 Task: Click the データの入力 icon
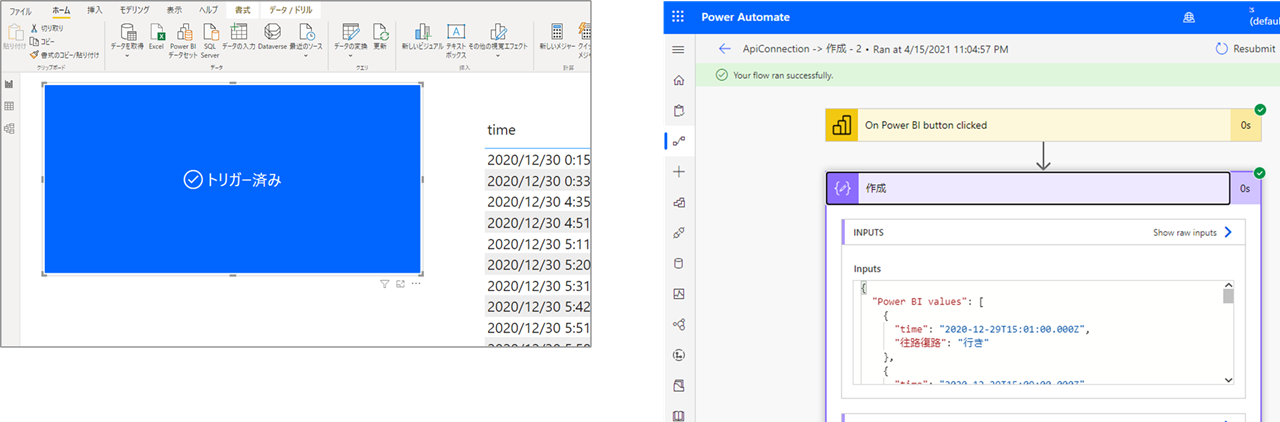click(238, 31)
